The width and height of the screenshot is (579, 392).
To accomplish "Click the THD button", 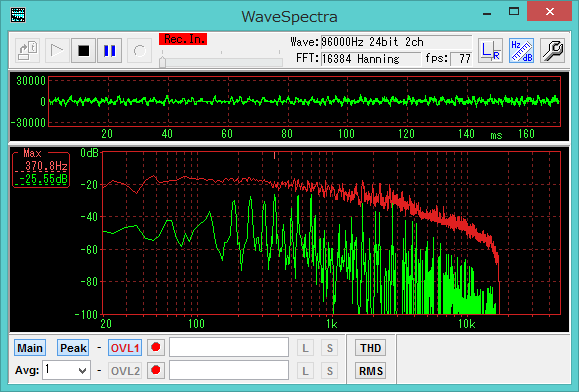I will point(370,348).
